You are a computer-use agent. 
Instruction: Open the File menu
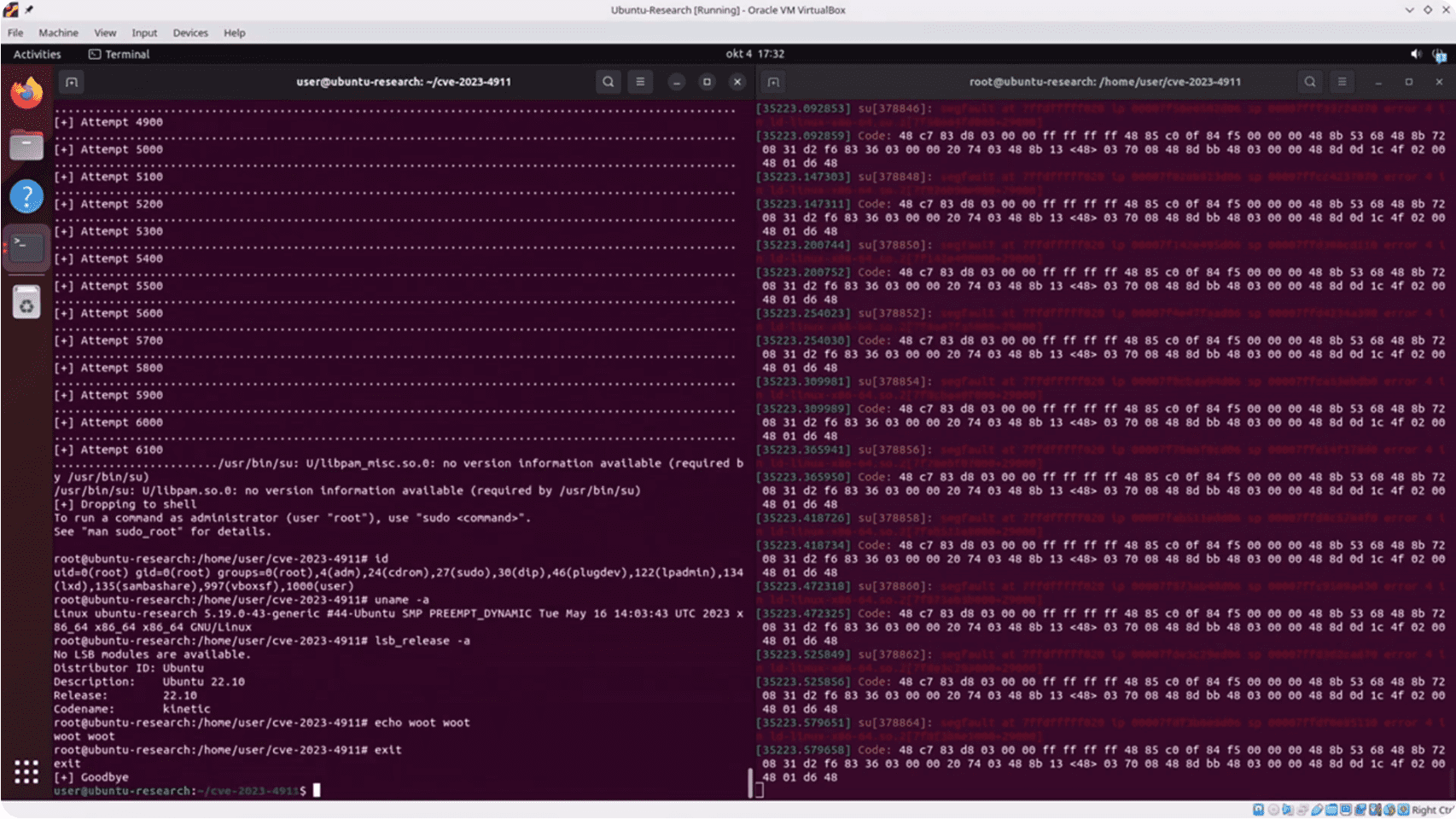15,32
